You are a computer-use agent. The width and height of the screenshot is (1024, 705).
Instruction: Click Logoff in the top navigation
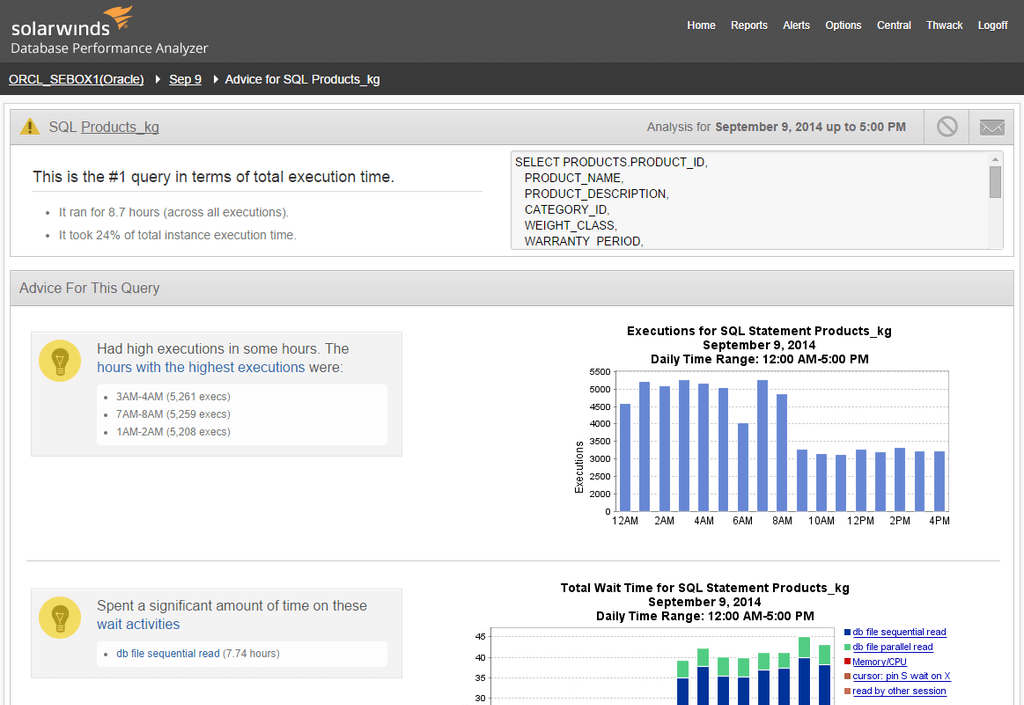[993, 25]
